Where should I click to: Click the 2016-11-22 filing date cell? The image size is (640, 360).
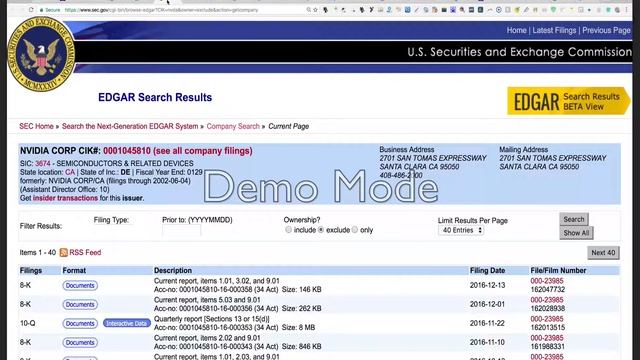click(487, 323)
